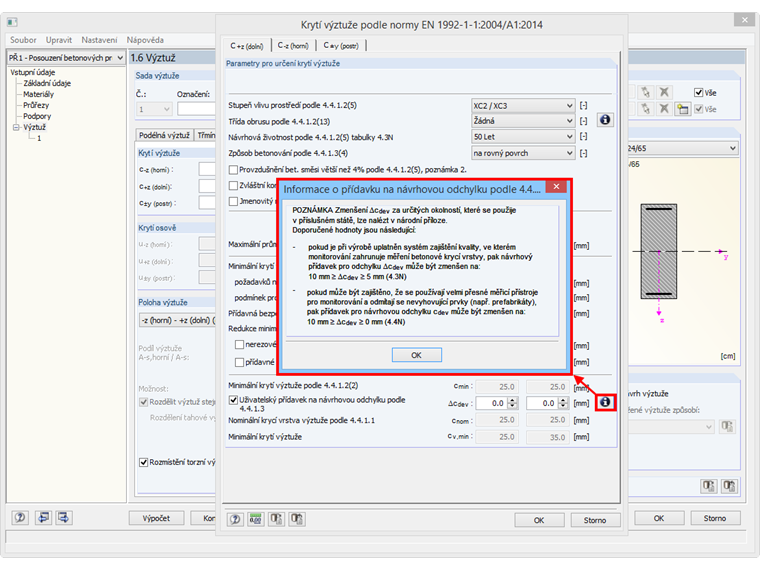This screenshot has height=570, width=760.
Task: Open the PŘ1 - Posouzení betonových dropdown
Action: 66,58
